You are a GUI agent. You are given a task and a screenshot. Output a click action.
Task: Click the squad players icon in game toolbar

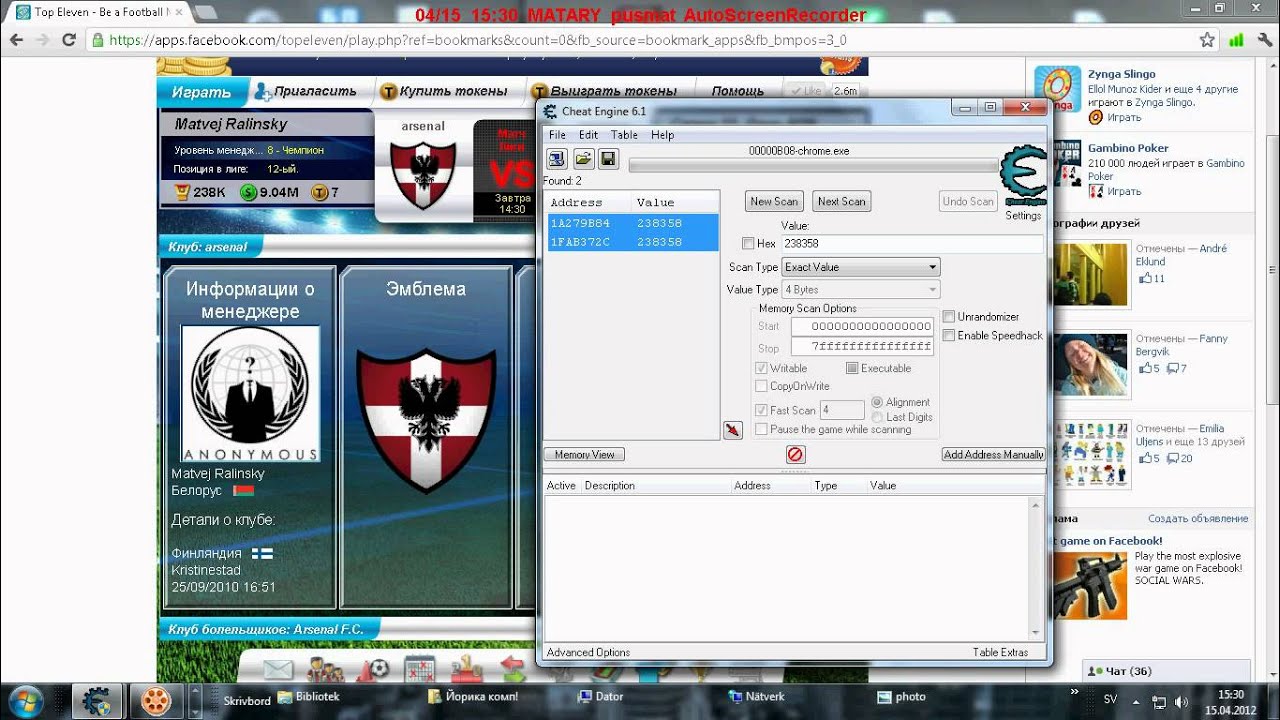click(x=325, y=669)
